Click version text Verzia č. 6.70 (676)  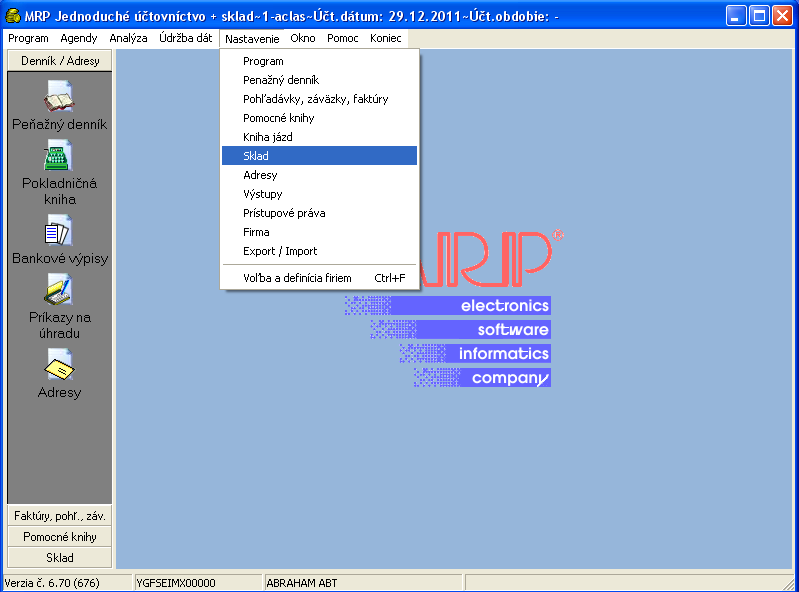[x=52, y=583]
